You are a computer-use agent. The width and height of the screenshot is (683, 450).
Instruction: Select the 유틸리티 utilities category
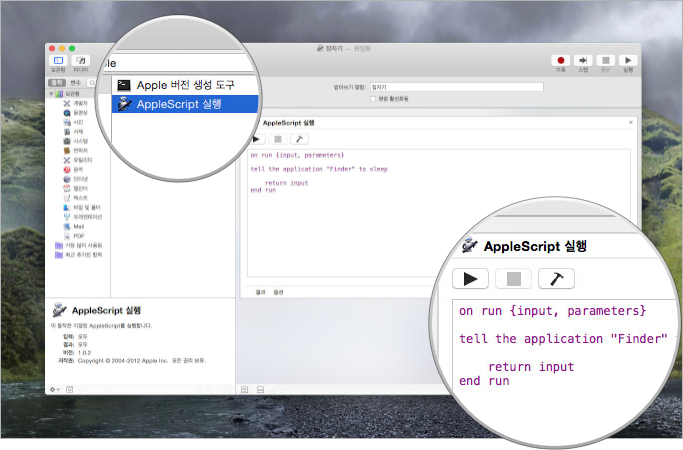[x=78, y=160]
